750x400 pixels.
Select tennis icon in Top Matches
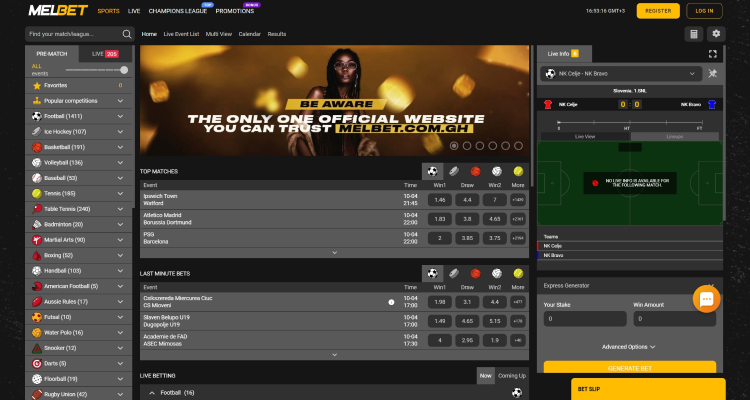pos(518,171)
